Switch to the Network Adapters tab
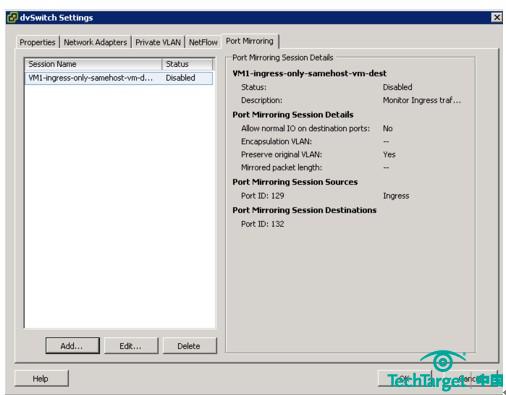506x395 pixels. (95, 42)
